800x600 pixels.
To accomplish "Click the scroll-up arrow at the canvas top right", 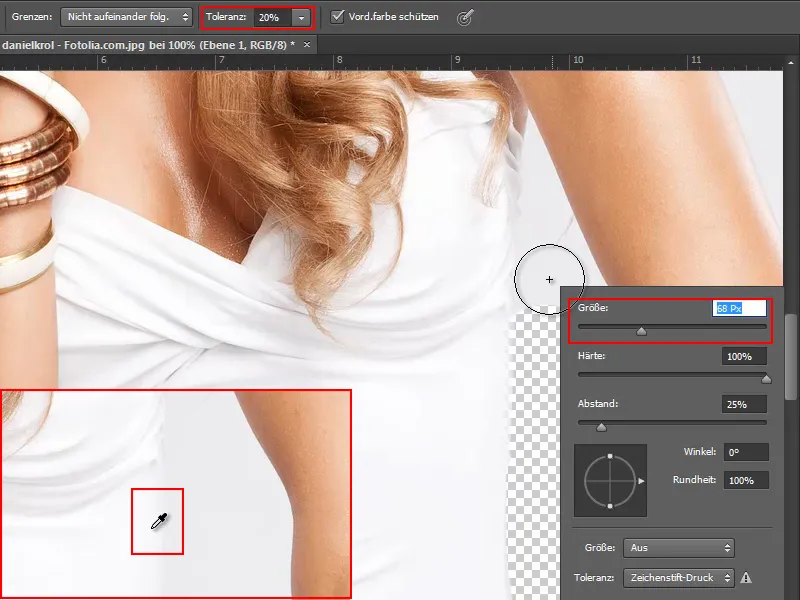I will tap(791, 63).
